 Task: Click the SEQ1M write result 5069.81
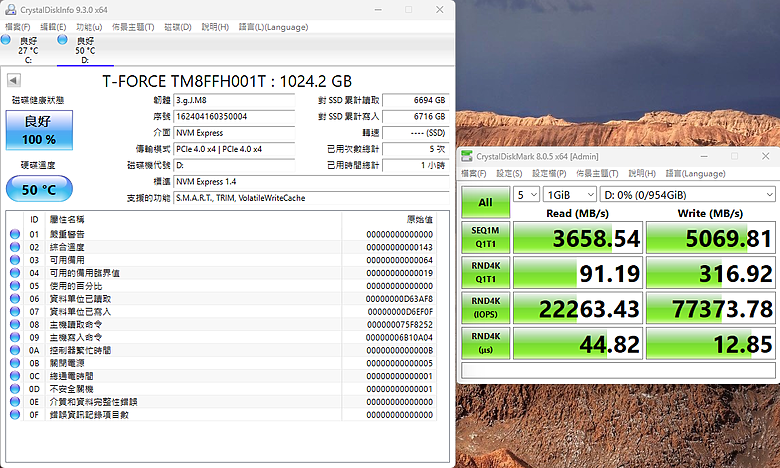click(711, 238)
